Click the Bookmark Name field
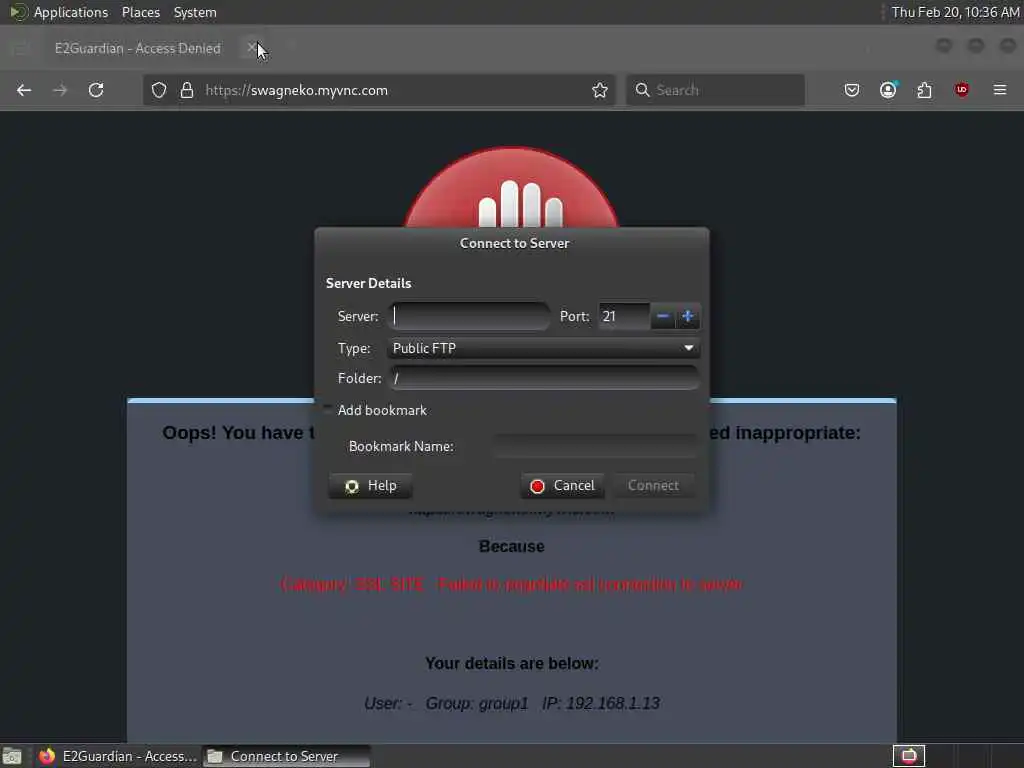This screenshot has height=768, width=1024. (x=594, y=446)
